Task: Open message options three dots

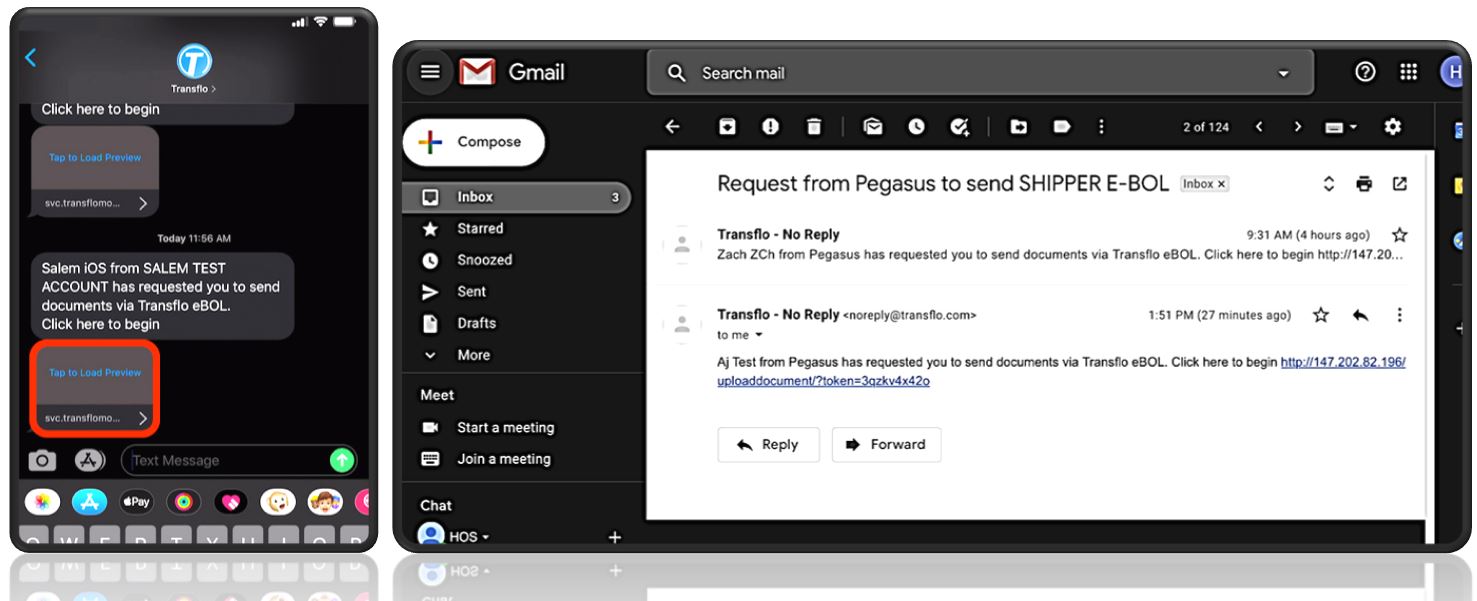Action: pyautogui.click(x=1400, y=315)
